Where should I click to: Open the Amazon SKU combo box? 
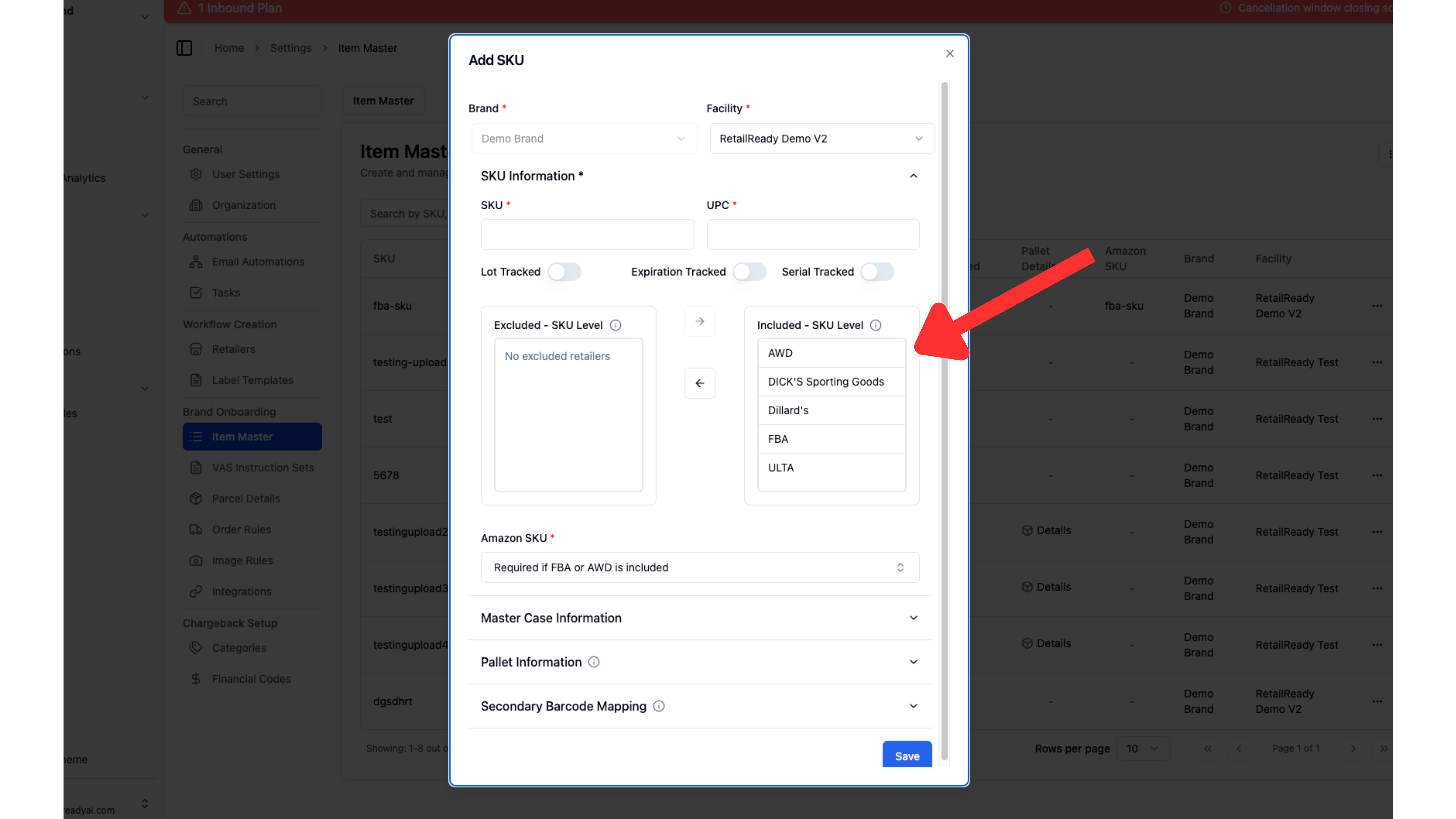(700, 568)
